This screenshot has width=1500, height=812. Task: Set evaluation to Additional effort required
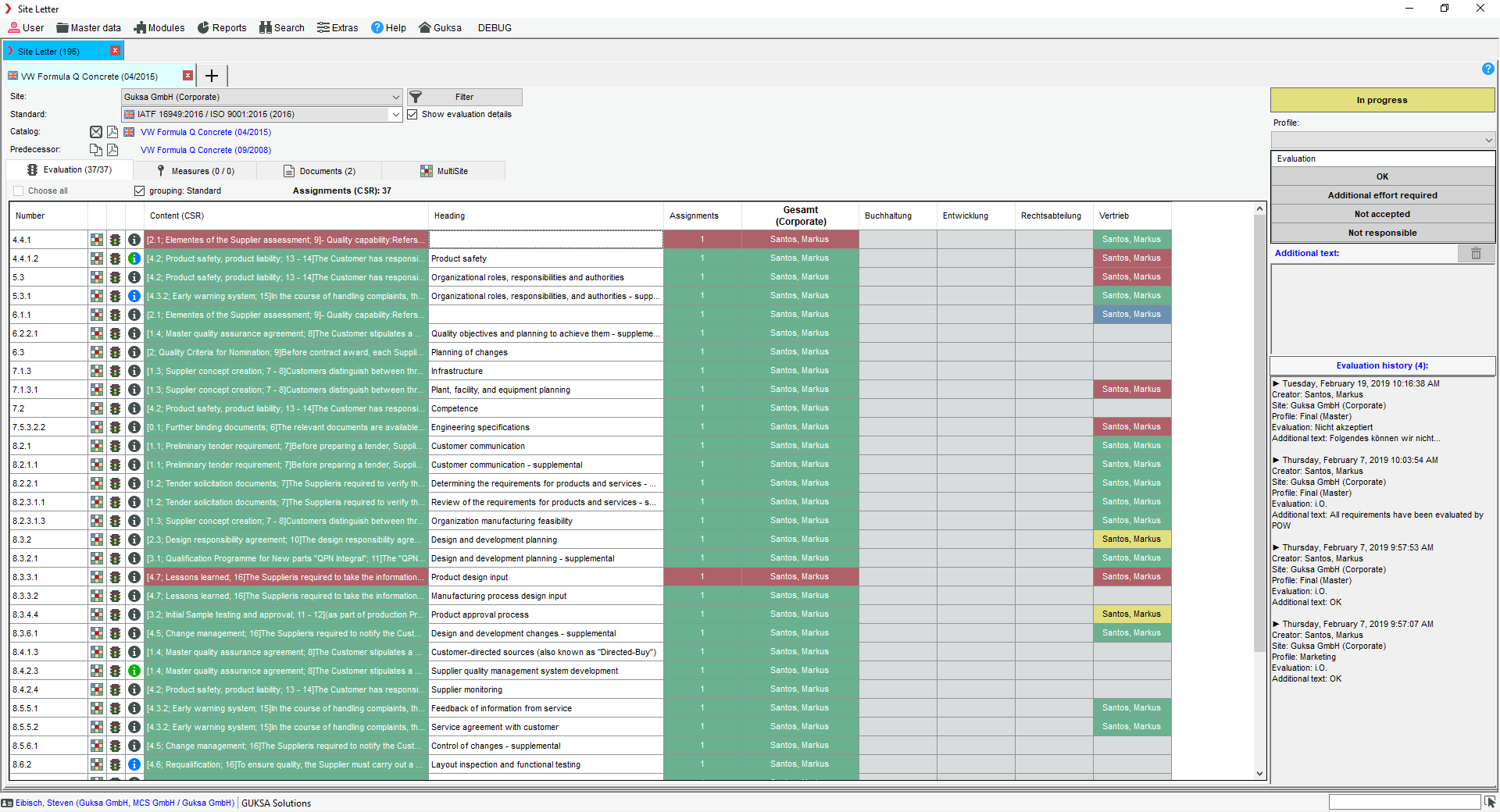click(1382, 195)
